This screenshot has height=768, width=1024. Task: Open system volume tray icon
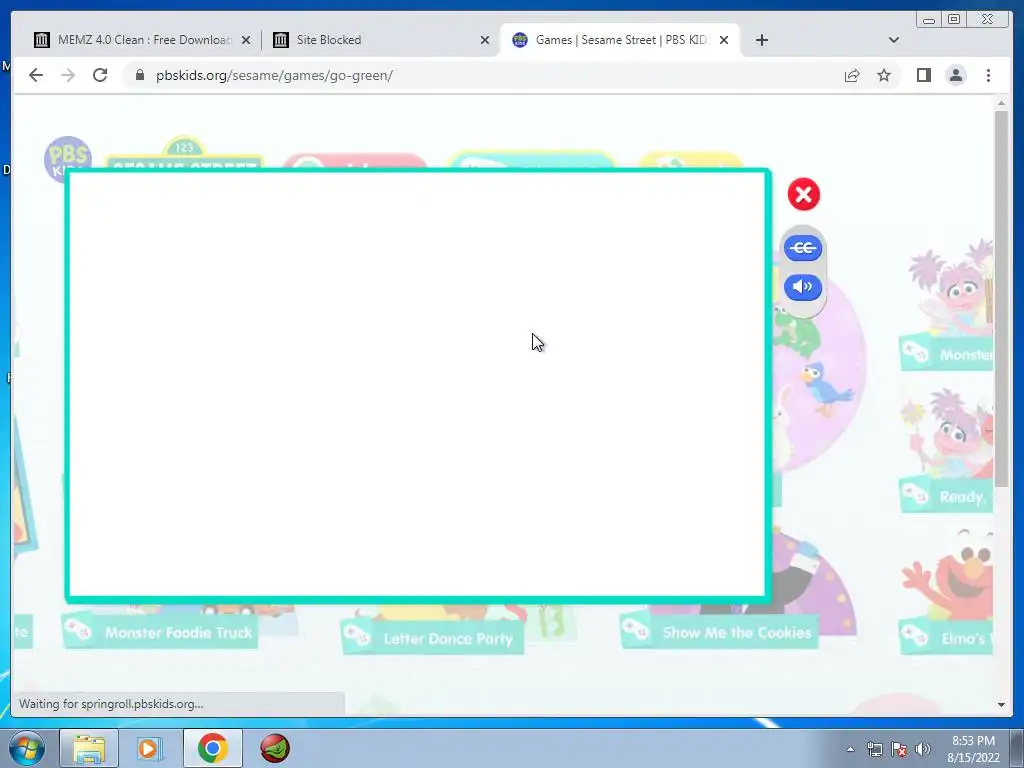pyautogui.click(x=923, y=749)
